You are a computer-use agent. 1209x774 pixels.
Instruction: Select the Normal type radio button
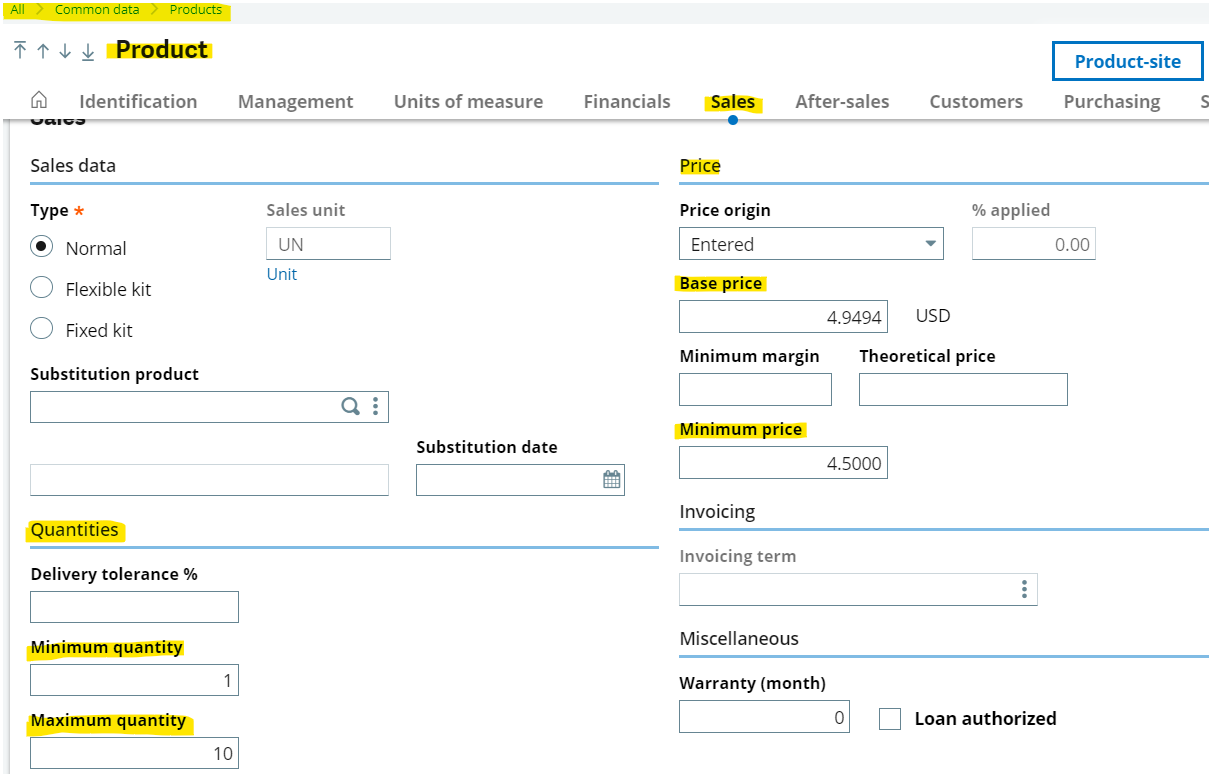point(42,247)
